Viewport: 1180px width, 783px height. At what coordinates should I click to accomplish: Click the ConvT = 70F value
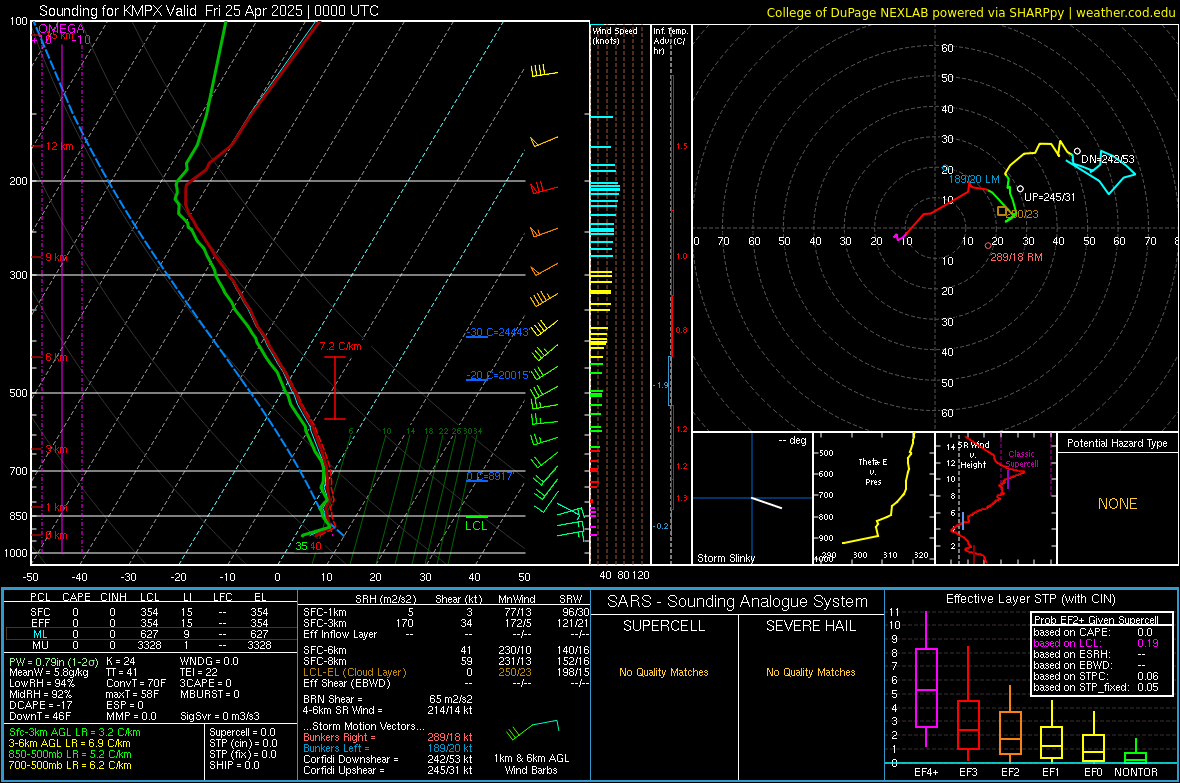pyautogui.click(x=136, y=683)
